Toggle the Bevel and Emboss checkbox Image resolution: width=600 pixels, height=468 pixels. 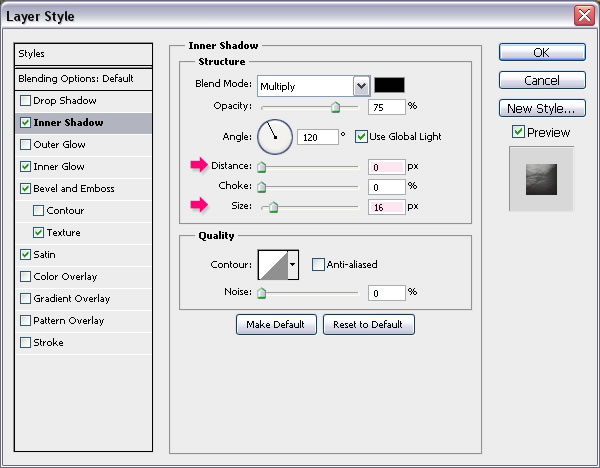pos(25,189)
